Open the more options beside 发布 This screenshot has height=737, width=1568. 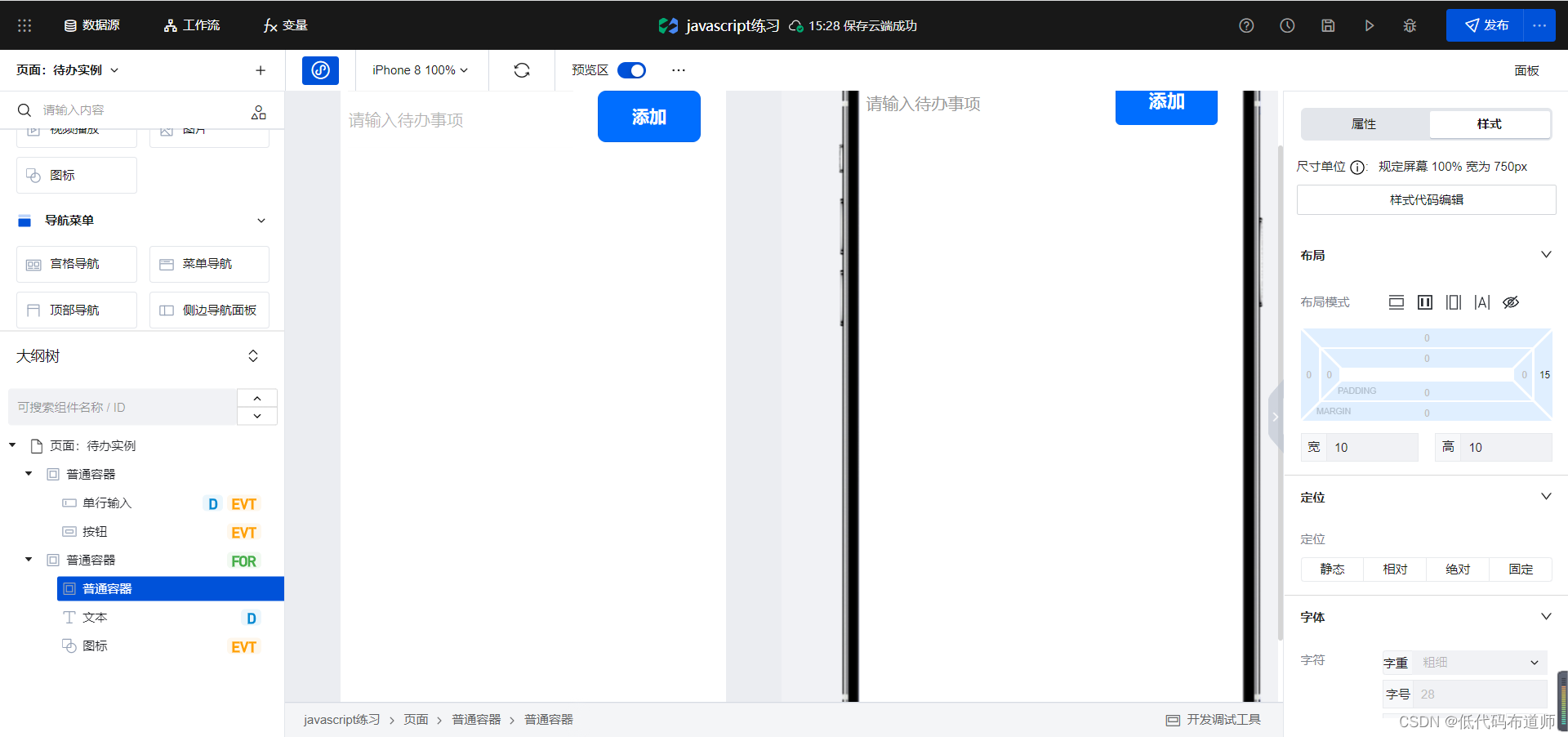[x=1539, y=25]
